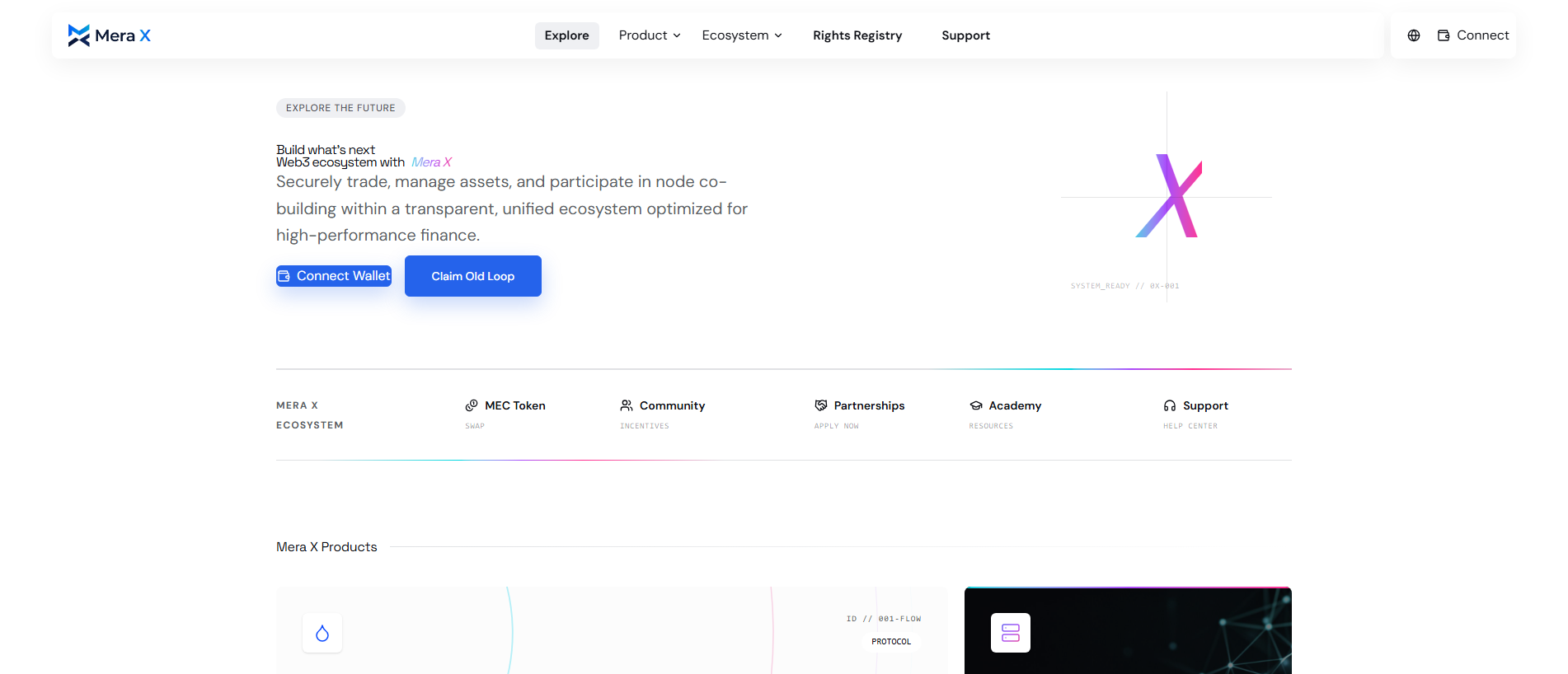Click the MEC Token link icon
Image resolution: width=1568 pixels, height=674 pixels.
coord(472,405)
